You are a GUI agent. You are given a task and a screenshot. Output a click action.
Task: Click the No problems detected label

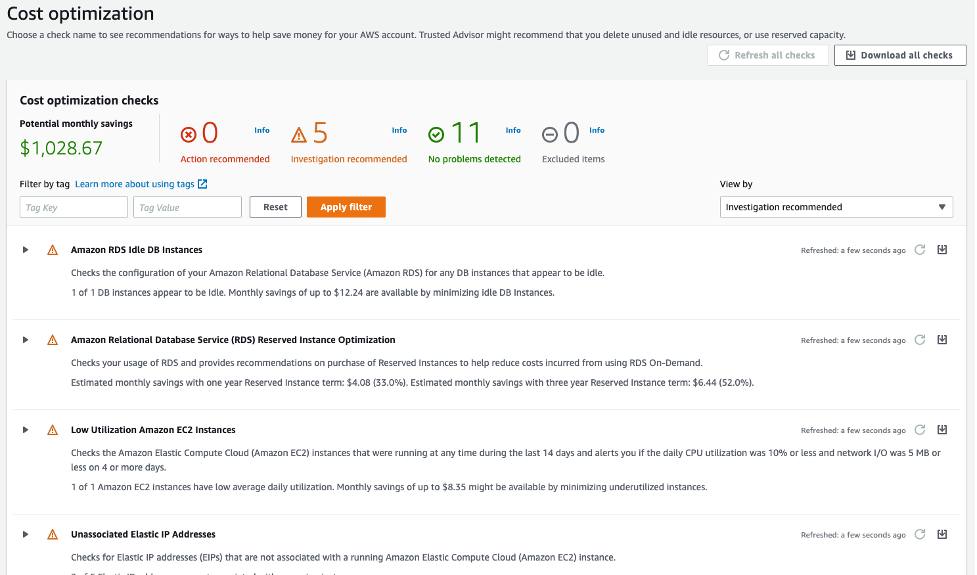474,159
